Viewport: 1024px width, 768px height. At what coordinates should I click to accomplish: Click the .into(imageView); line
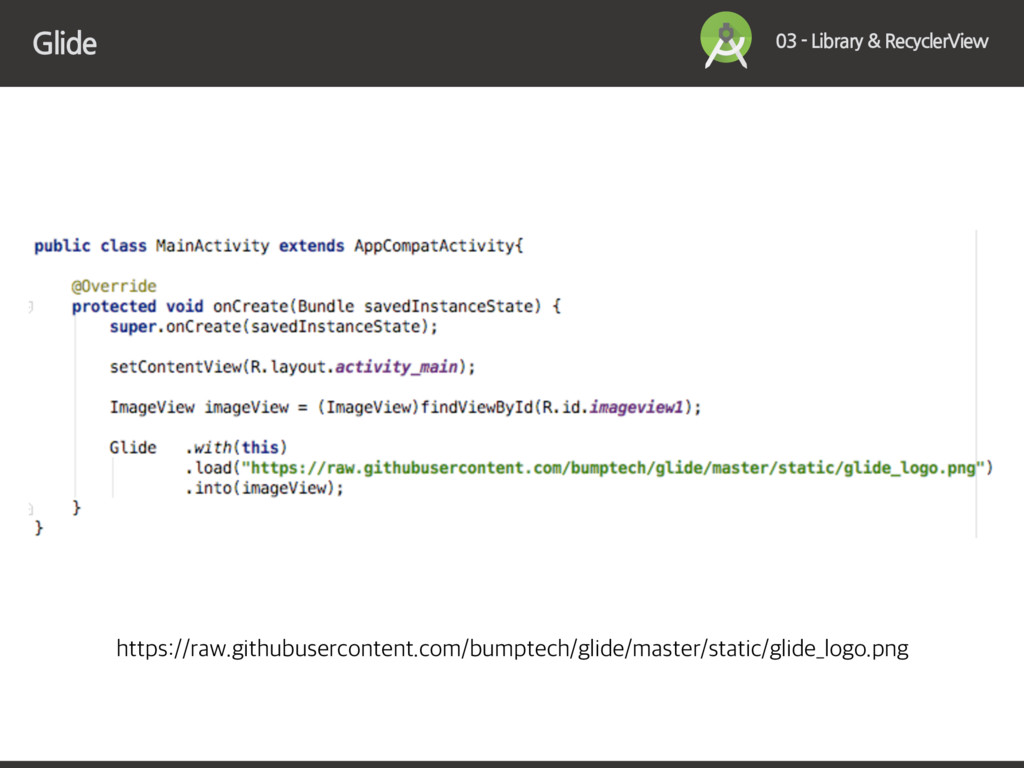pyautogui.click(x=264, y=488)
